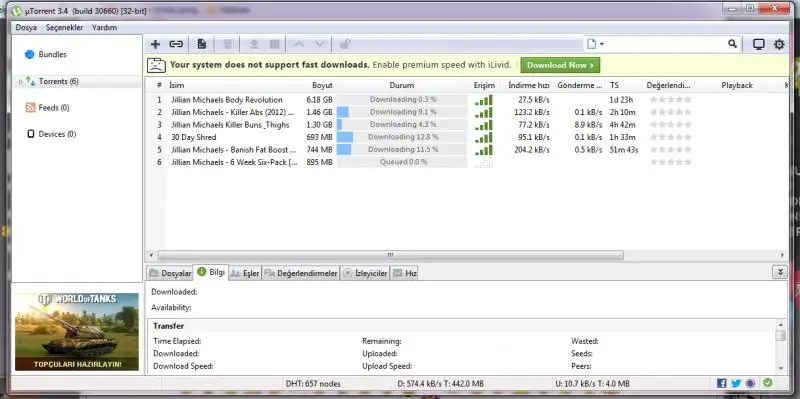
Task: Click the Facebook icon in status bar
Action: pyautogui.click(x=721, y=383)
